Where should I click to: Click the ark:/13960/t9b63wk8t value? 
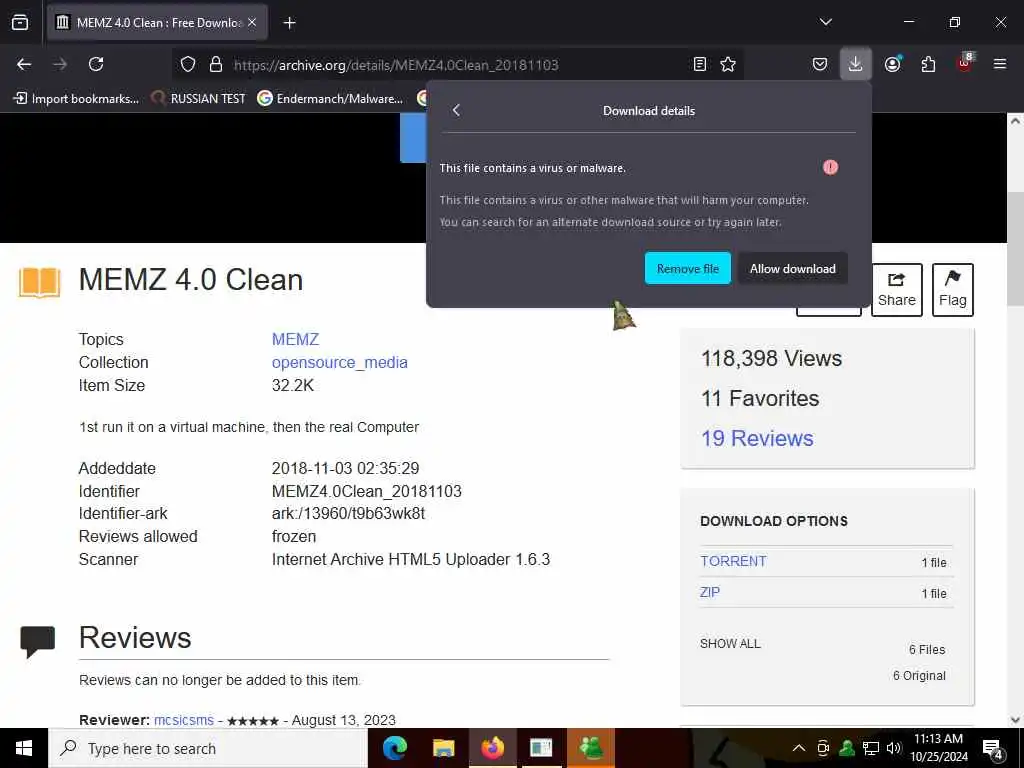pos(348,514)
